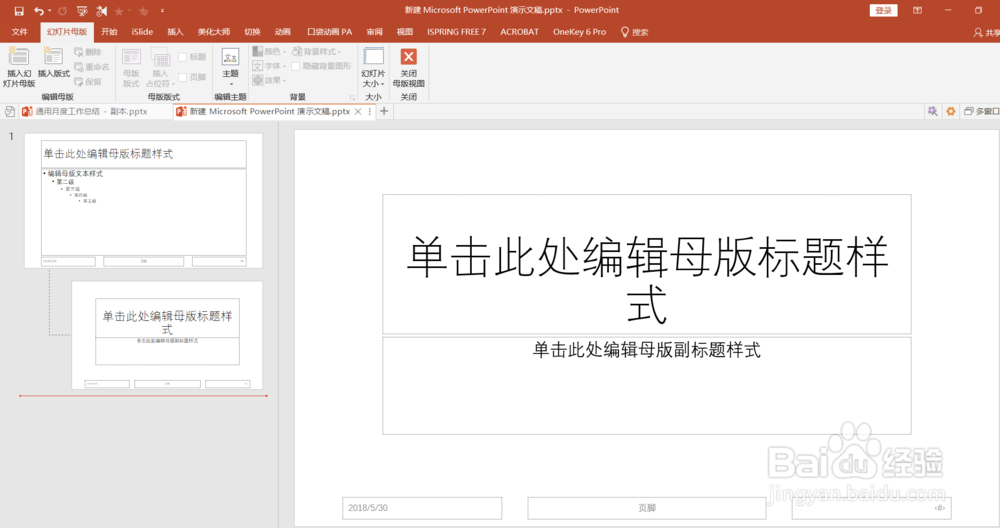Open the 美化大师 tab
Viewport: 1000px width, 528px height.
214,32
